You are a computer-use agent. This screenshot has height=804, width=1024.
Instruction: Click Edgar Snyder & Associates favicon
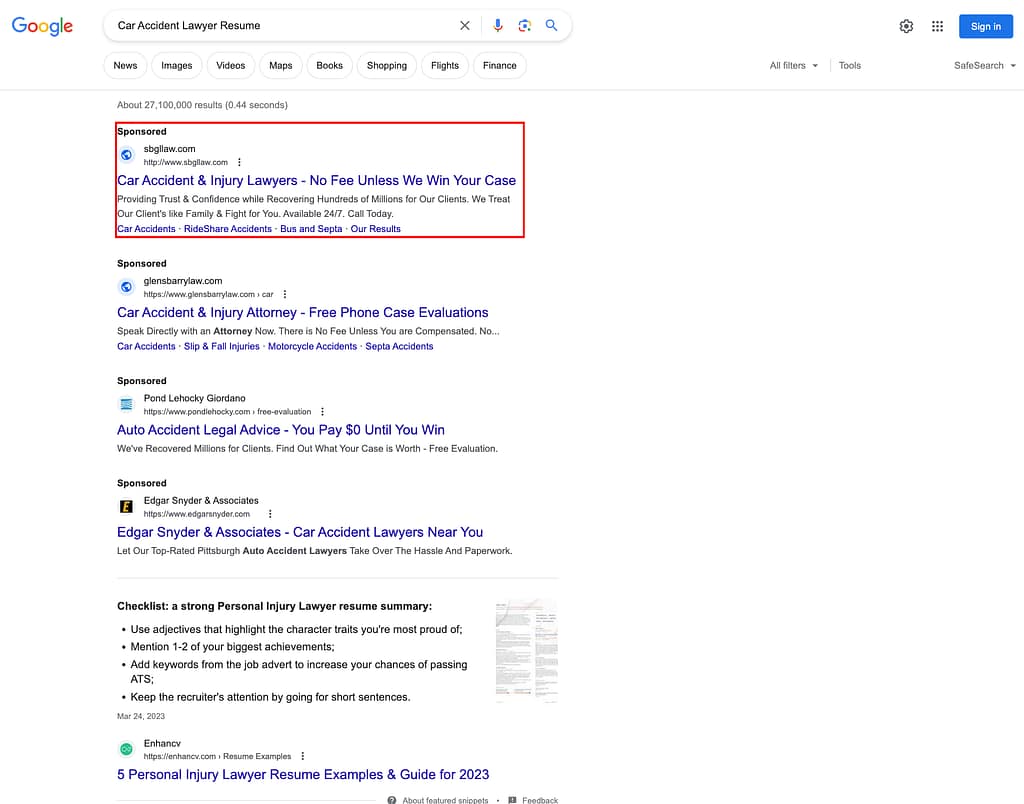coord(127,506)
